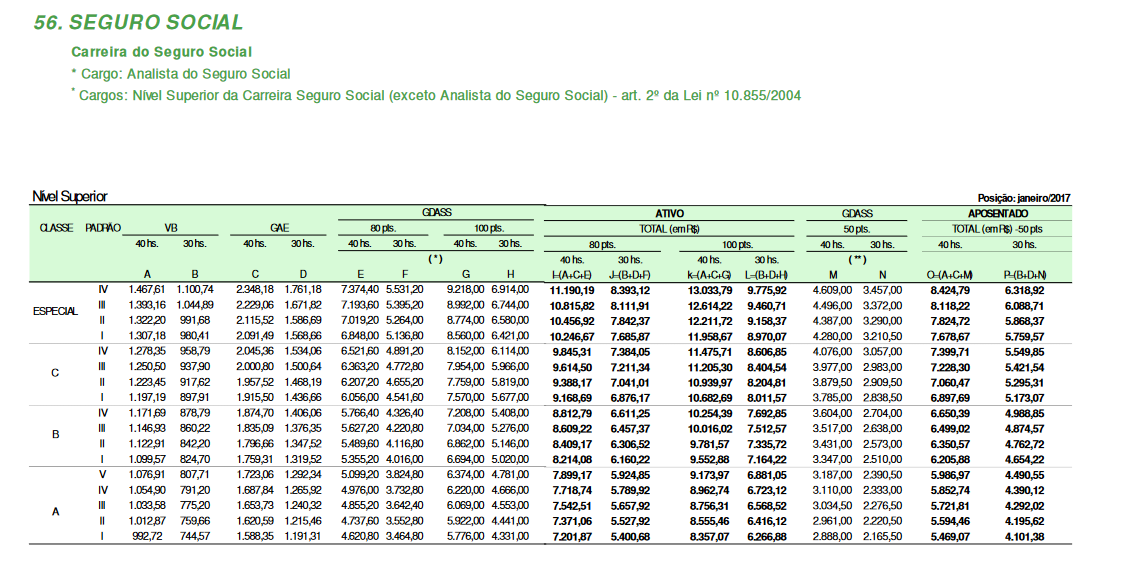This screenshot has width=1123, height=583.
Task: Click the "Posição: janeiro/2017" date label
Action: (x=1024, y=198)
